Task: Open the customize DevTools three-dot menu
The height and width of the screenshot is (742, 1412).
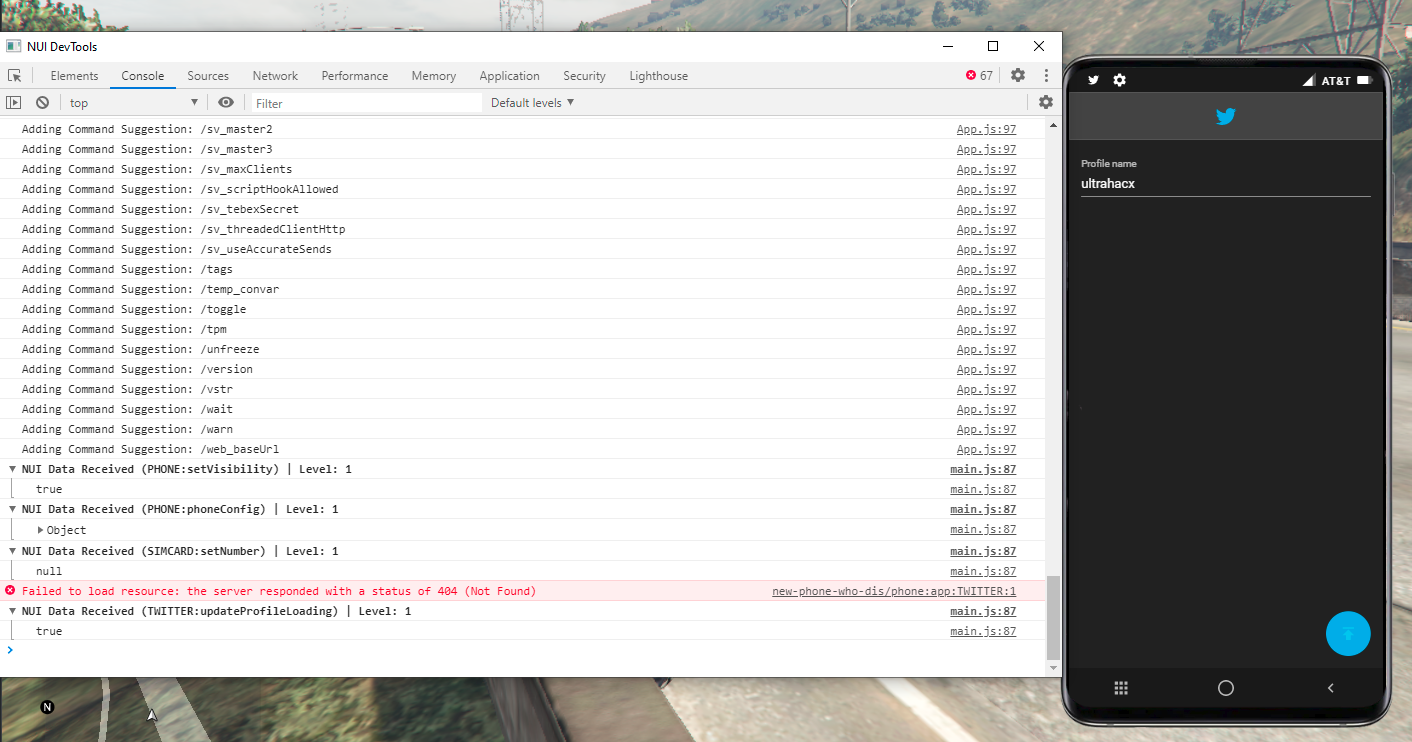Action: (1044, 75)
